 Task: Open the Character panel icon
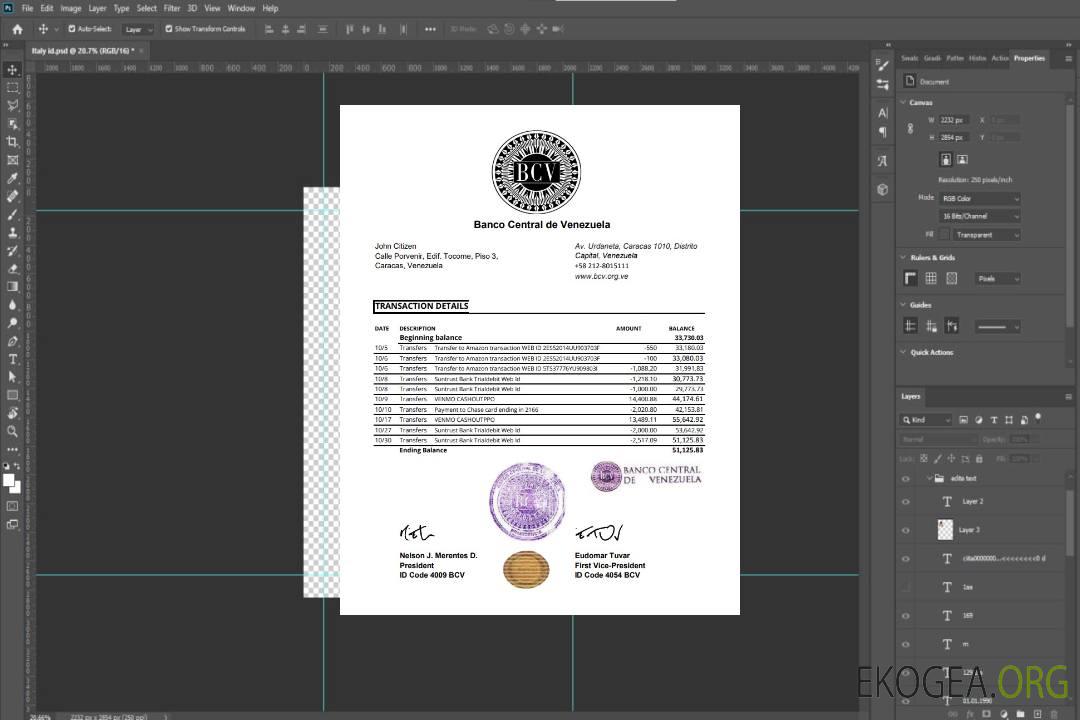pyautogui.click(x=883, y=112)
